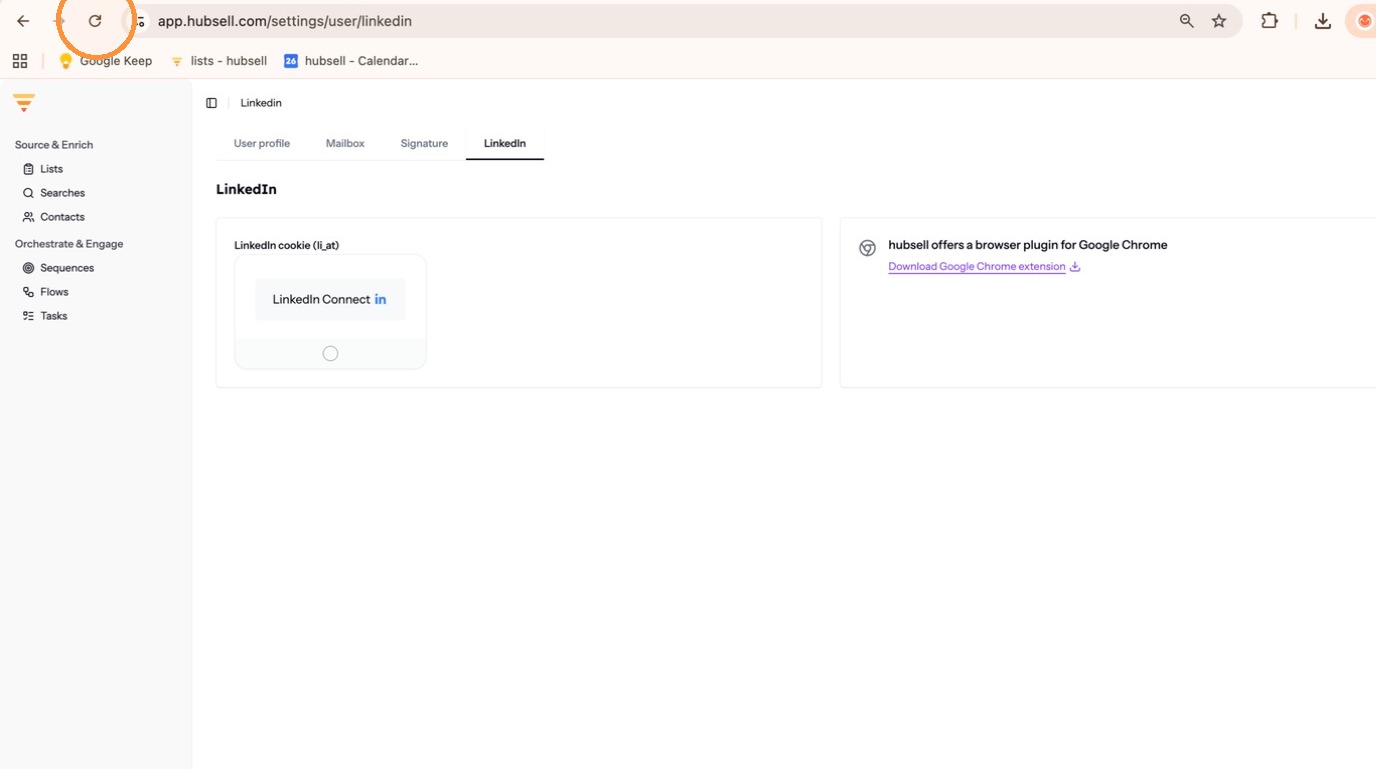Click the Chrome icon beside plugin text
Screen dimensions: 1376x769
(867, 248)
